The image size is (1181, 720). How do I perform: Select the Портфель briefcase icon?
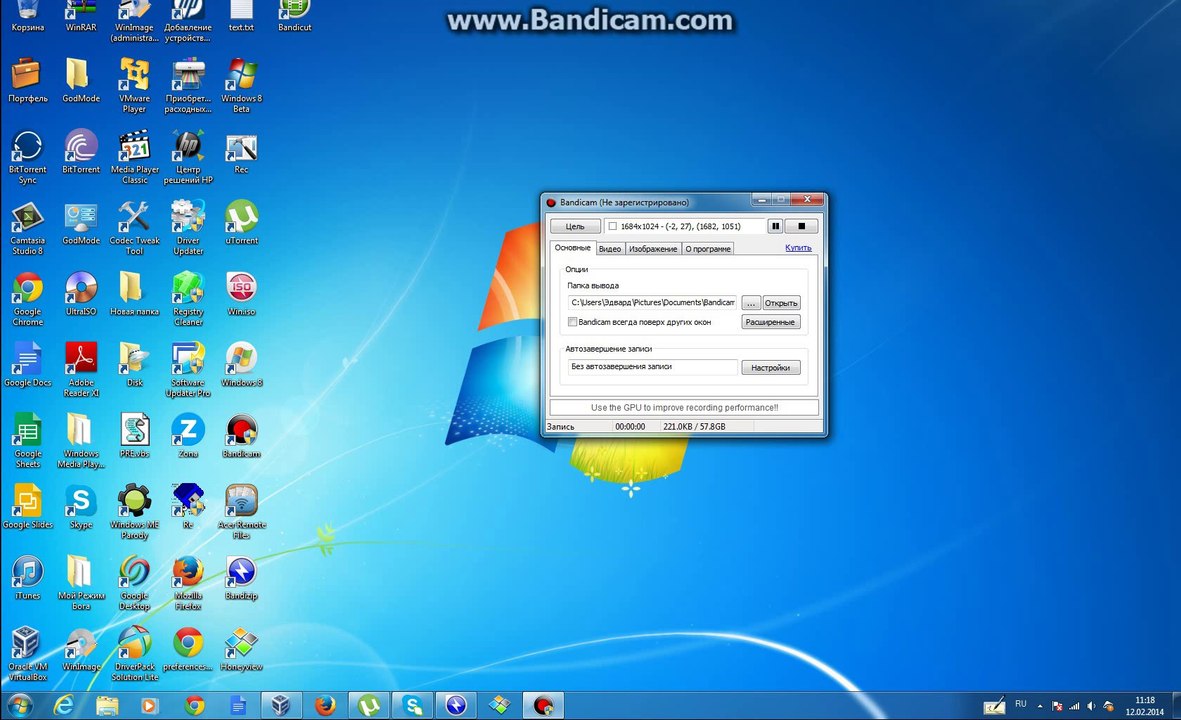[x=27, y=80]
